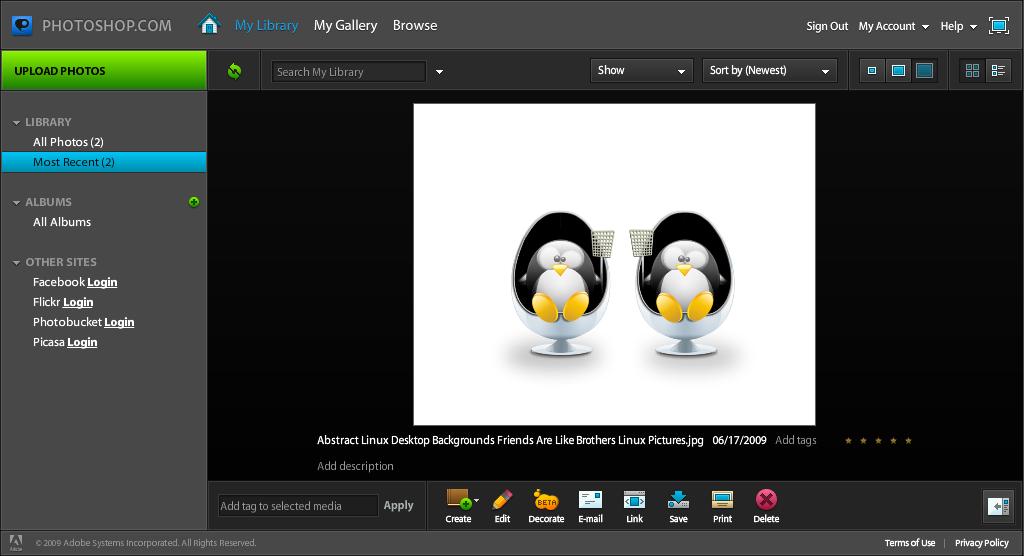Delete the selected photo
1024x556 pixels.
click(x=766, y=501)
